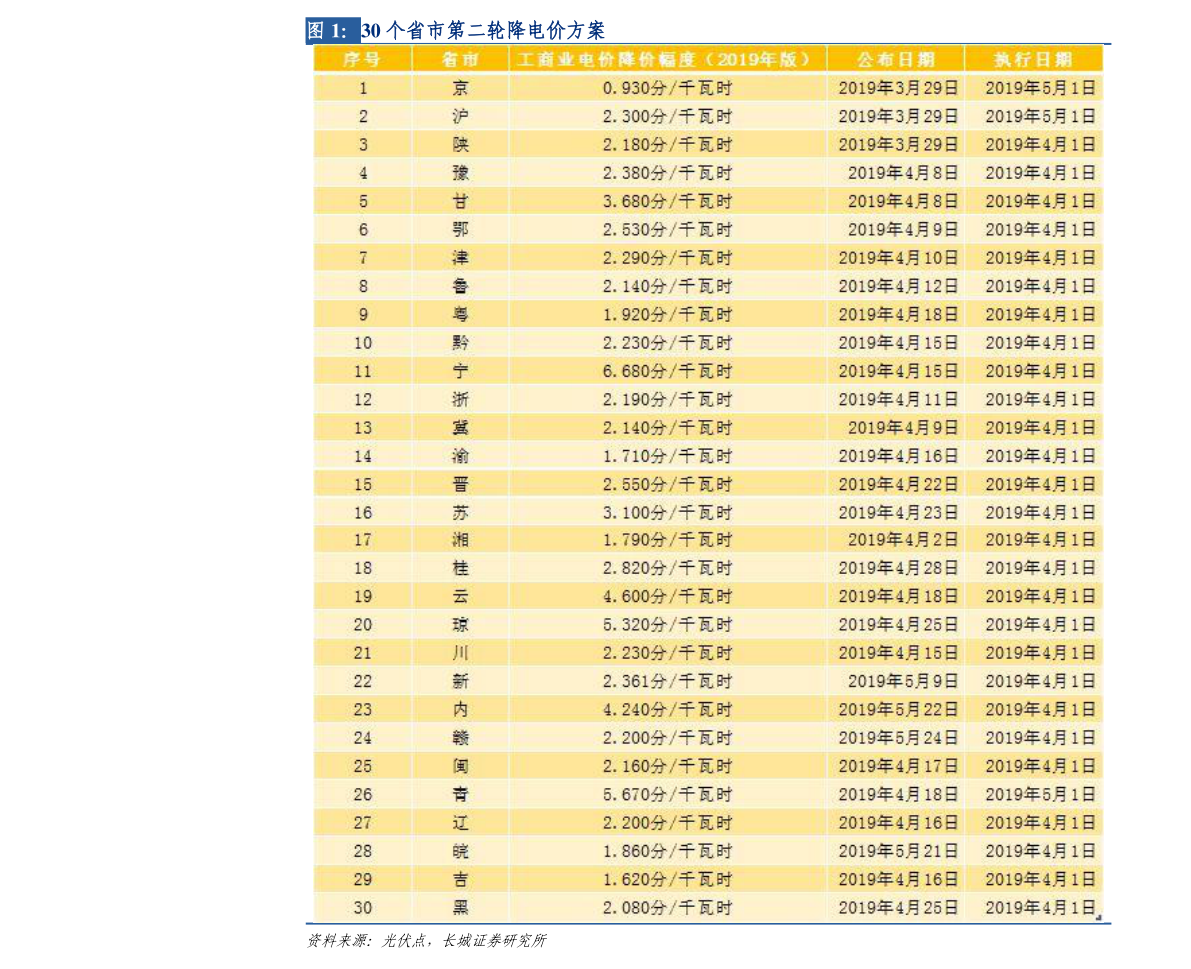The height and width of the screenshot is (969, 1191).
Task: Select the "执行日期" column header
Action: tap(1033, 59)
